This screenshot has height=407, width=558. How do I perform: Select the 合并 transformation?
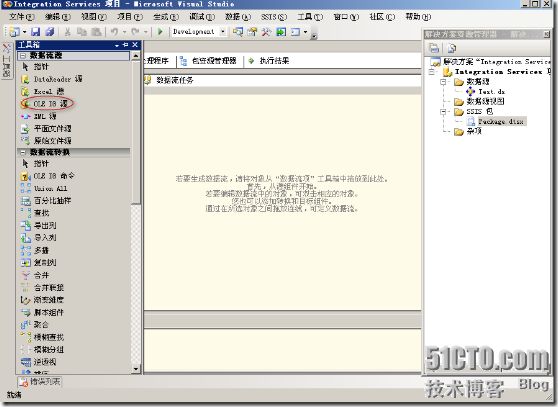coord(35,275)
